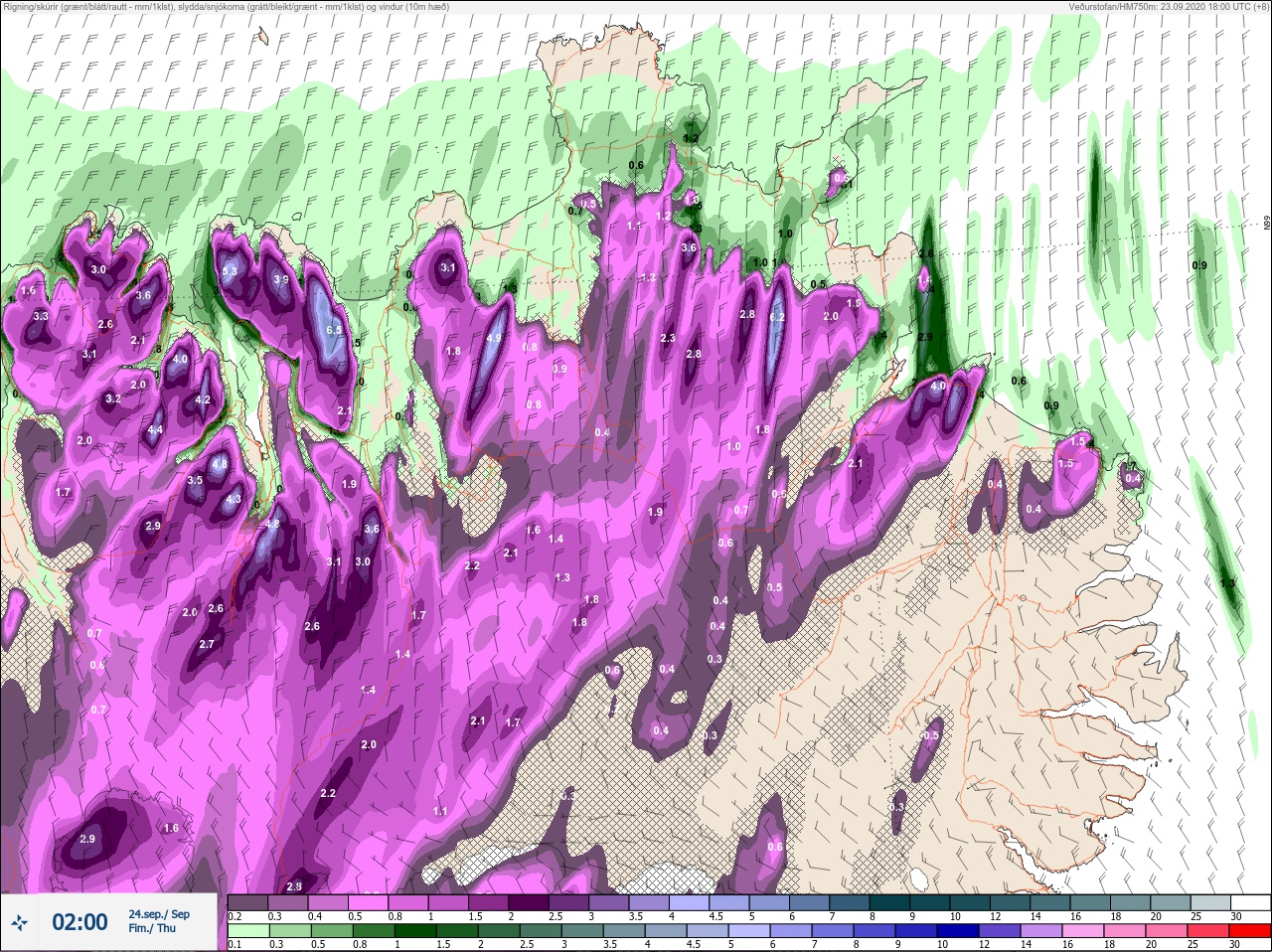Select the 24.sep./ Sep Fim./ Thu date label
Screen dimensions: 1272x952
(159, 921)
